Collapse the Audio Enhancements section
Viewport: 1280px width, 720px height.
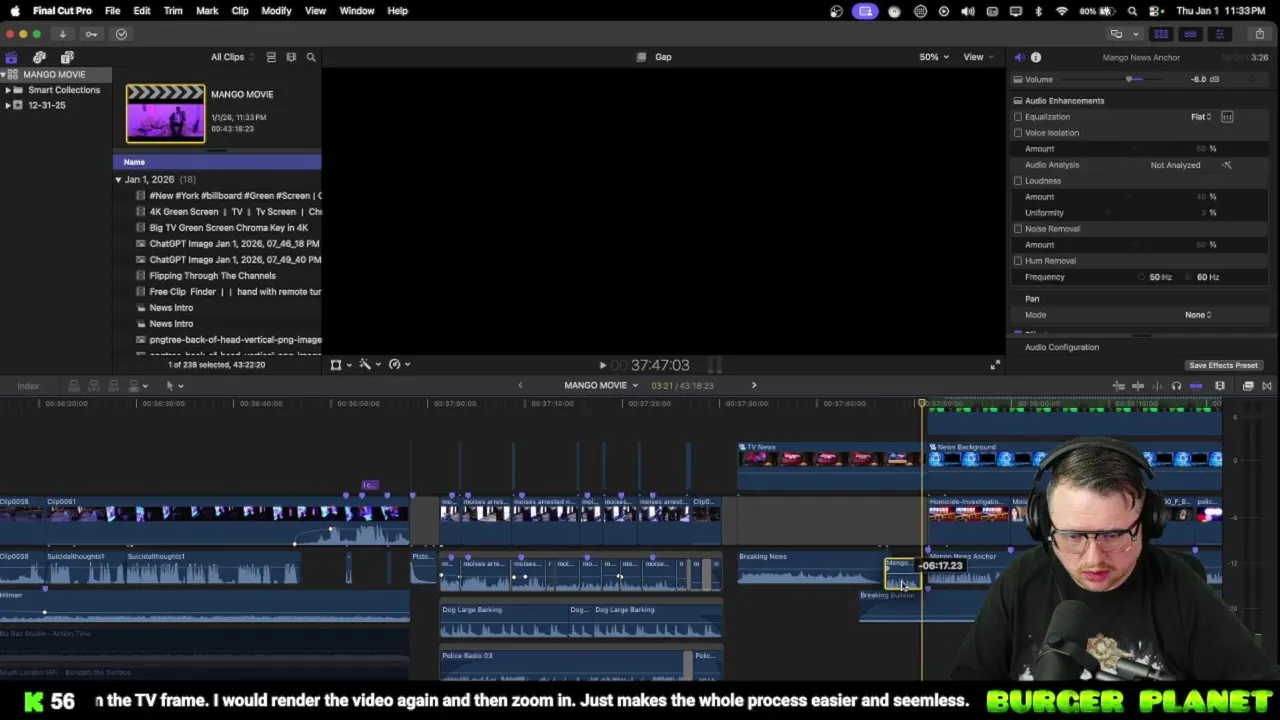tap(1018, 101)
